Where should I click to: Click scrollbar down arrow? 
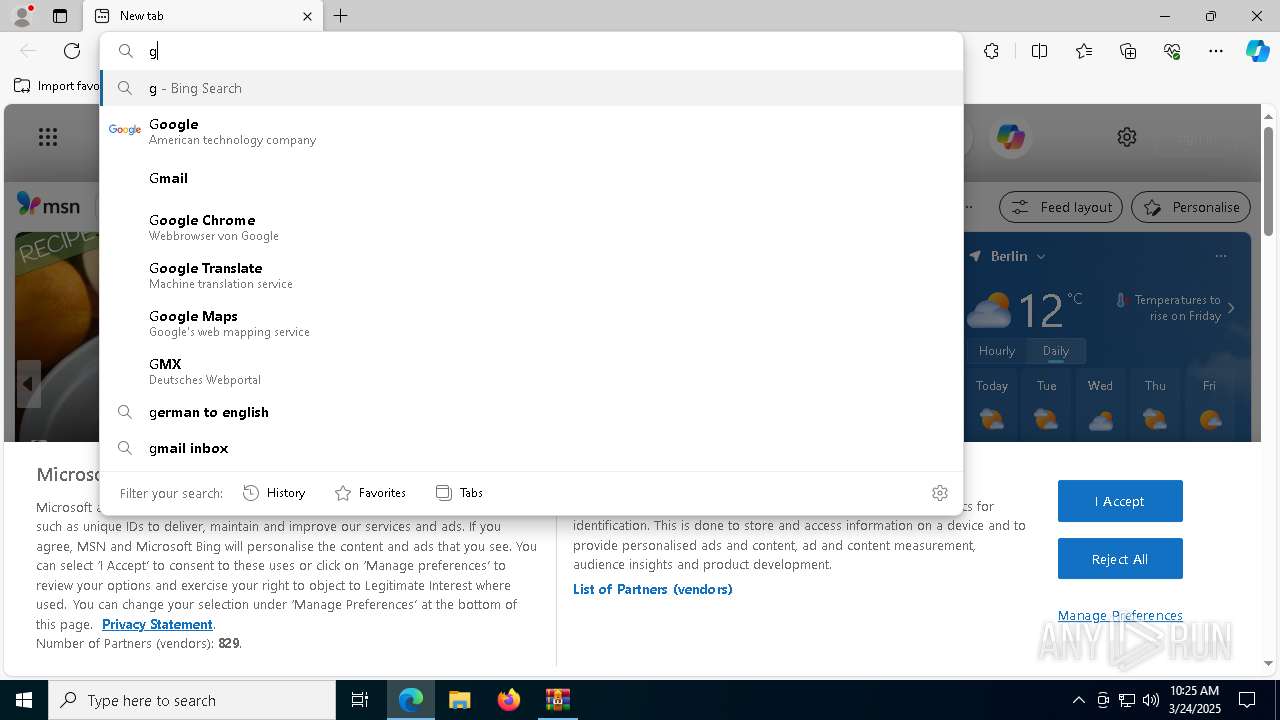tap(1268, 663)
